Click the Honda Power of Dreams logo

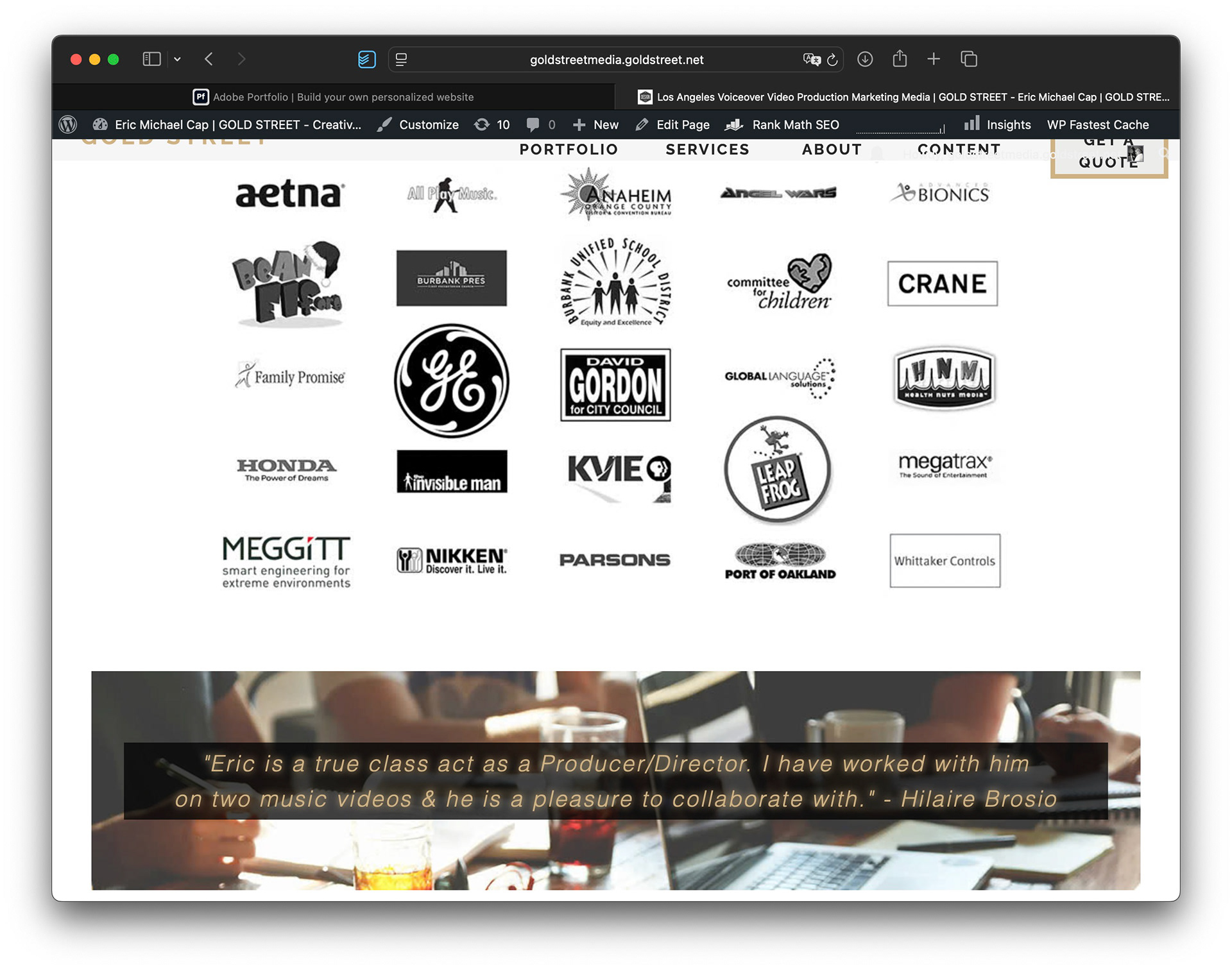287,470
